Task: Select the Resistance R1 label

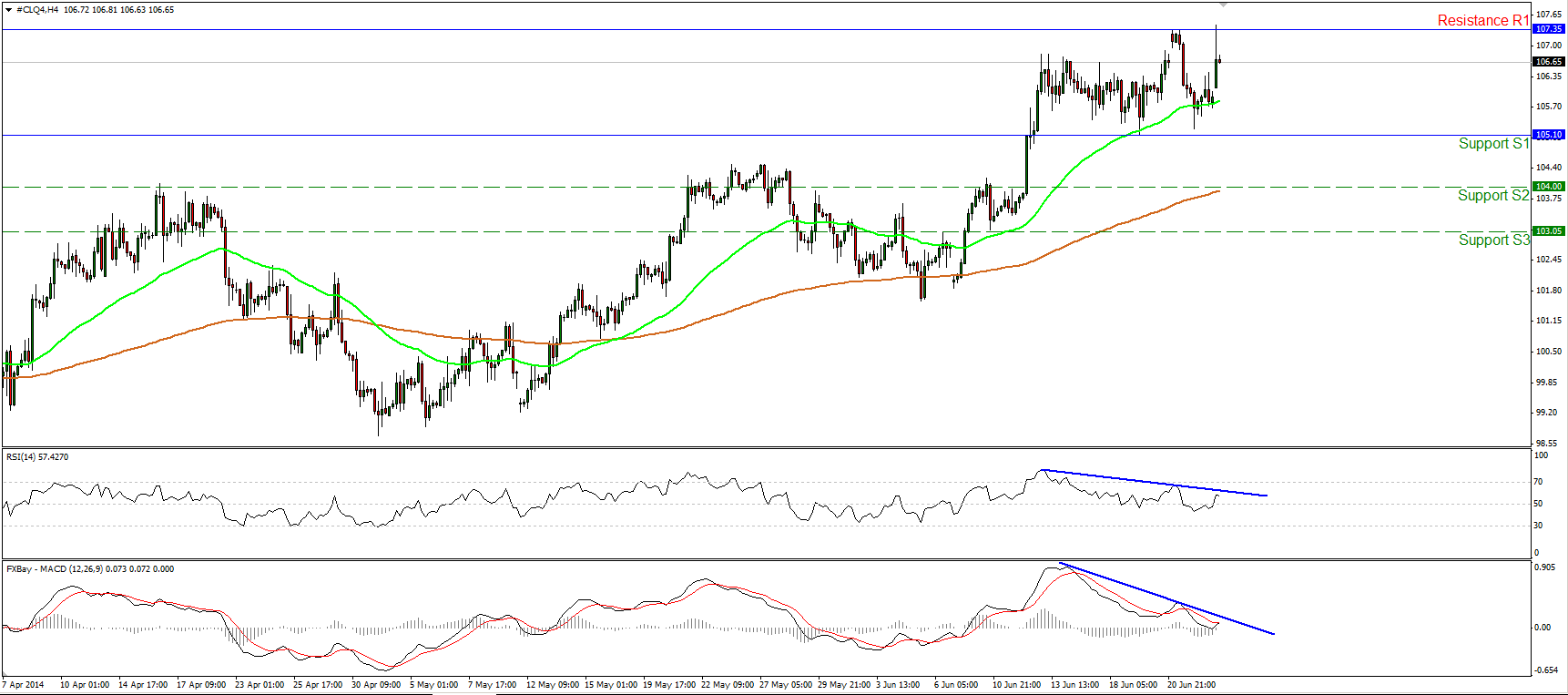Action: pos(1482,20)
